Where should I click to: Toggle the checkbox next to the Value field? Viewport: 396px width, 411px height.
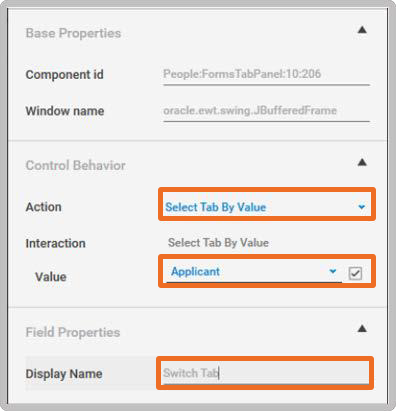click(x=355, y=274)
